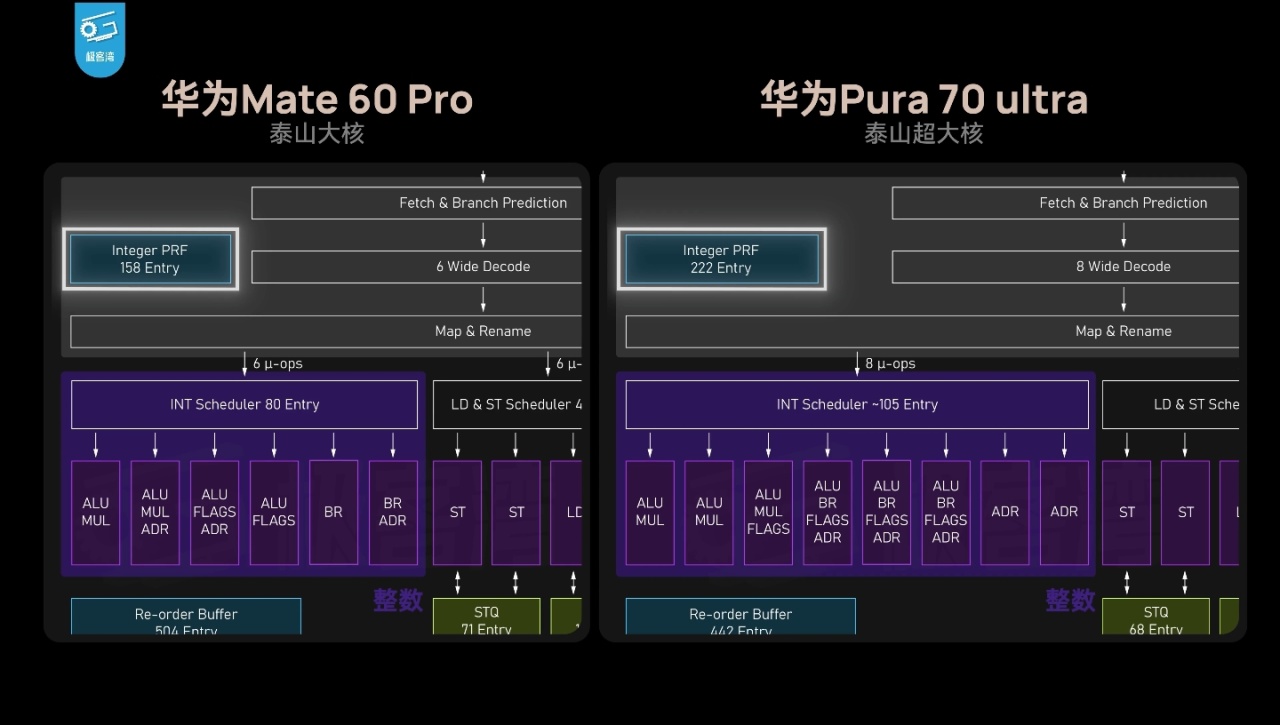Click the LD & ST Scheduler box in Pura 70 ultra diagram
Viewport: 1280px width, 725px height.
click(1170, 404)
